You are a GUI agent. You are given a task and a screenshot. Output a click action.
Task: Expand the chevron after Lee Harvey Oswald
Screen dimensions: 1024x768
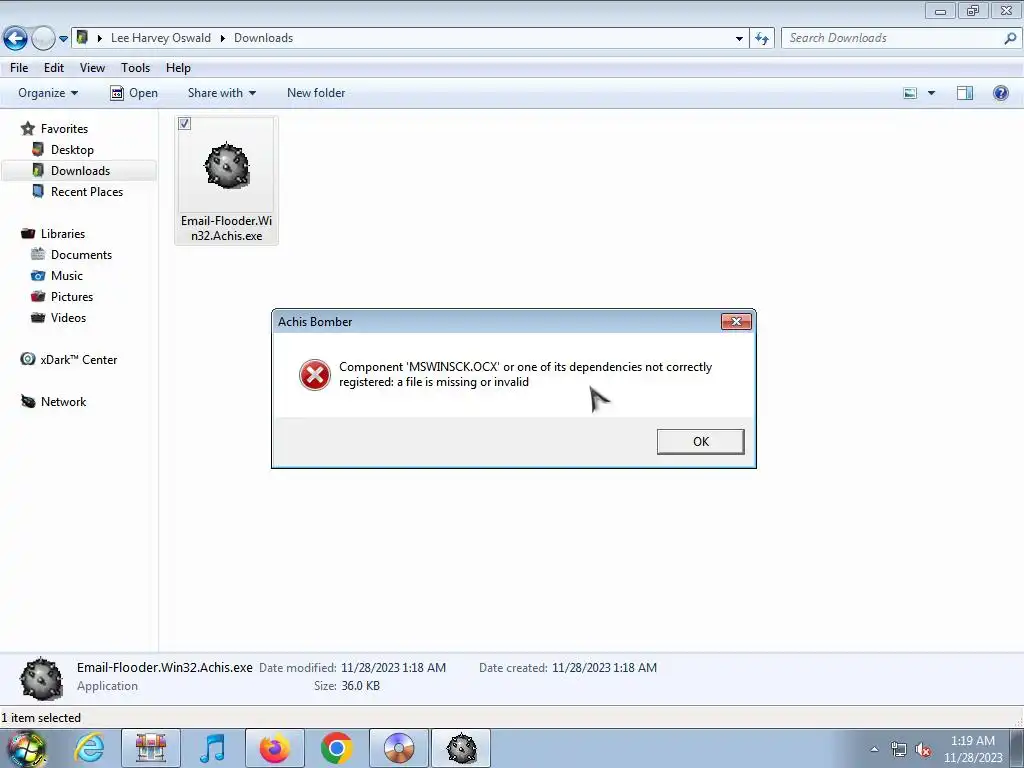tap(223, 38)
